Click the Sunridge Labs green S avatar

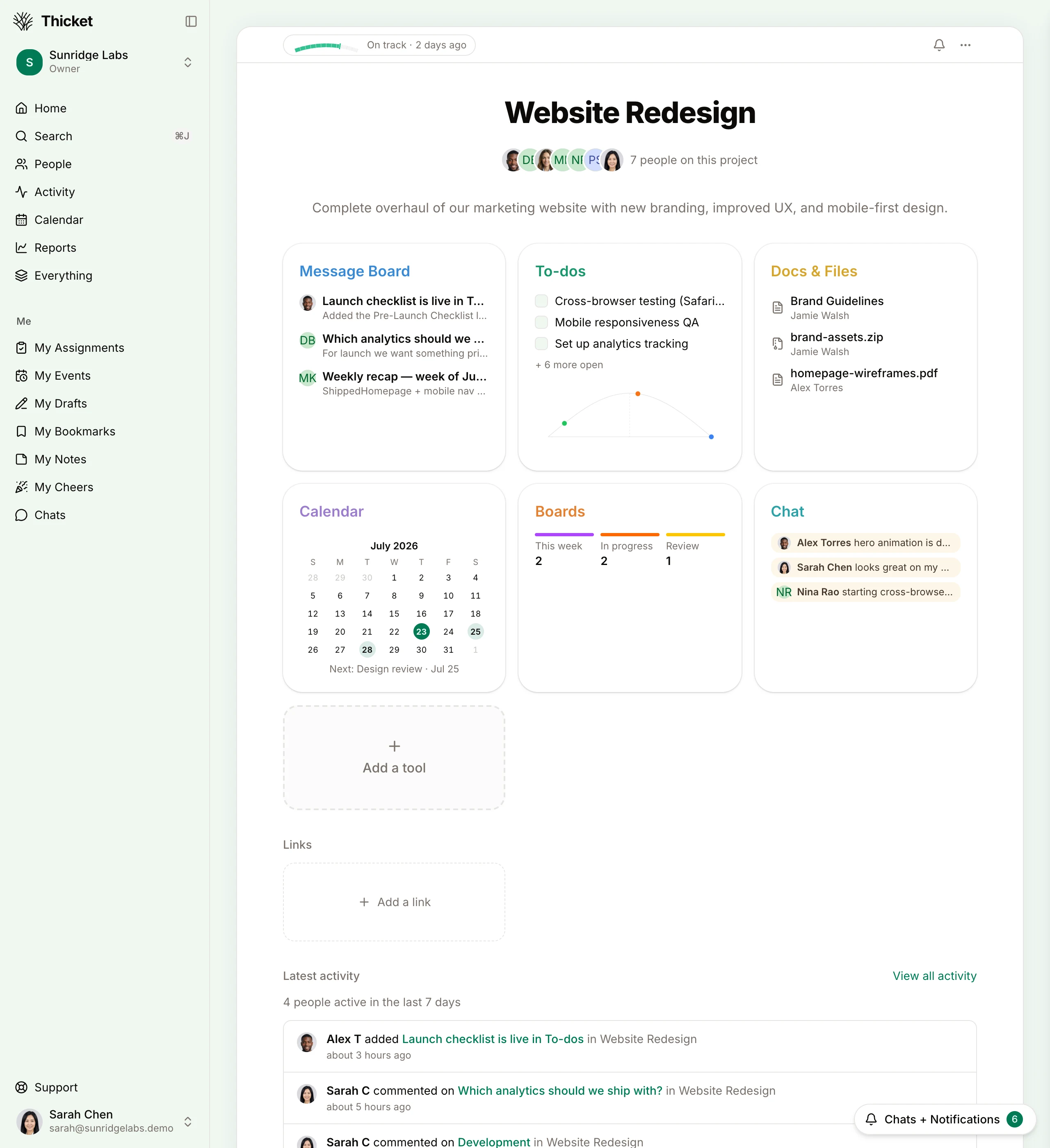29,62
